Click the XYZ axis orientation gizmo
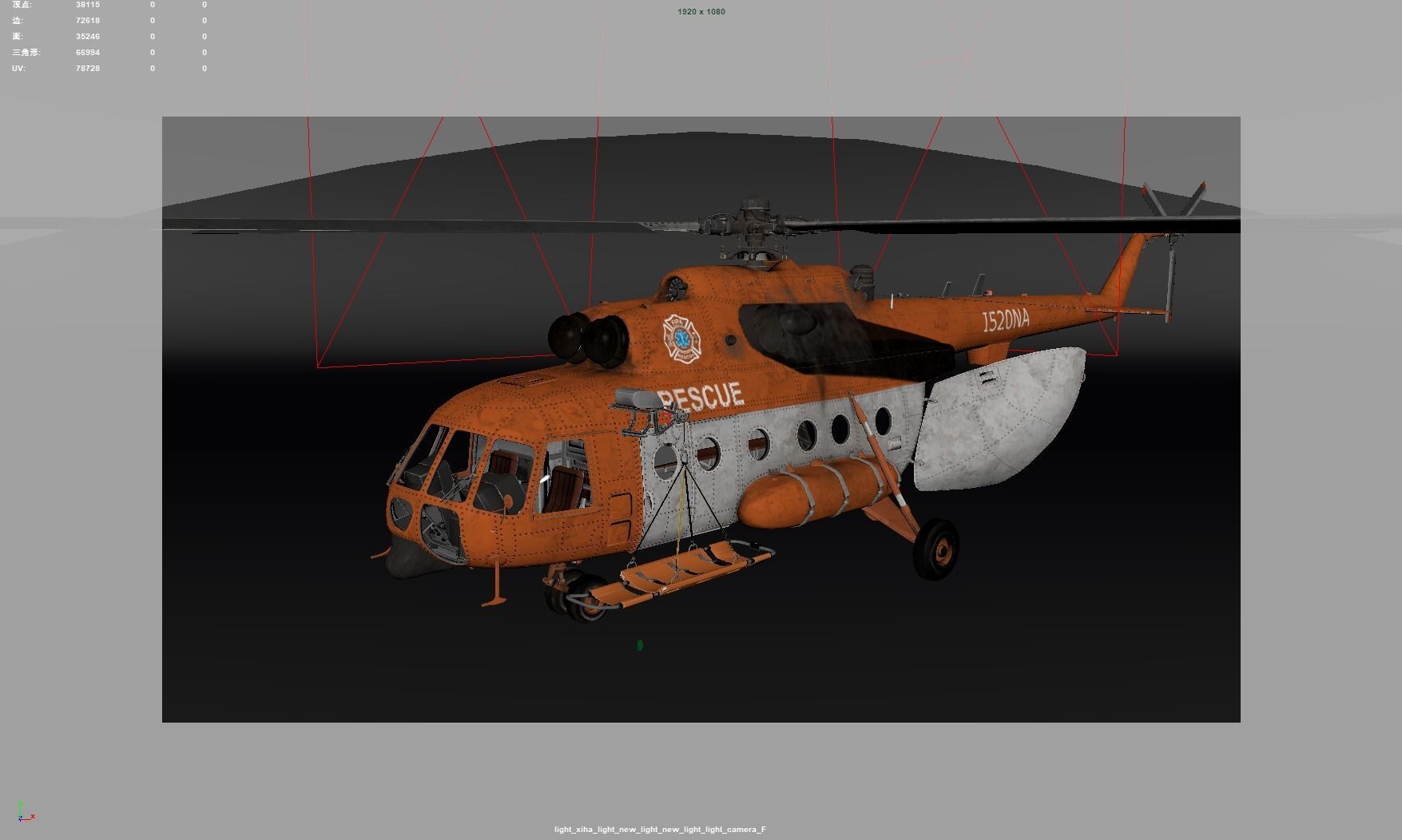The image size is (1402, 840). click(25, 812)
